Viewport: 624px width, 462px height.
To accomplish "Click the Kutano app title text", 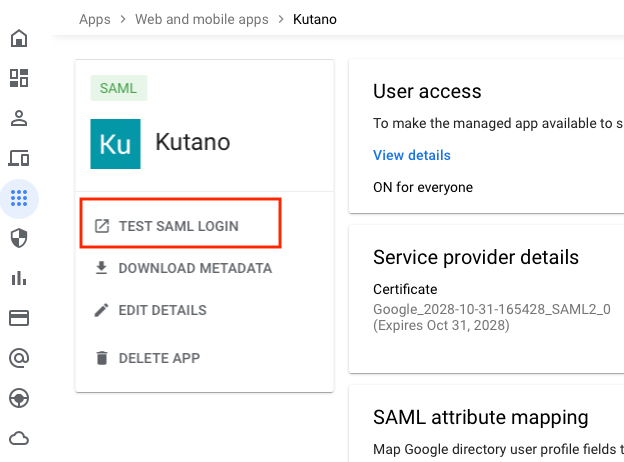I will pyautogui.click(x=193, y=142).
